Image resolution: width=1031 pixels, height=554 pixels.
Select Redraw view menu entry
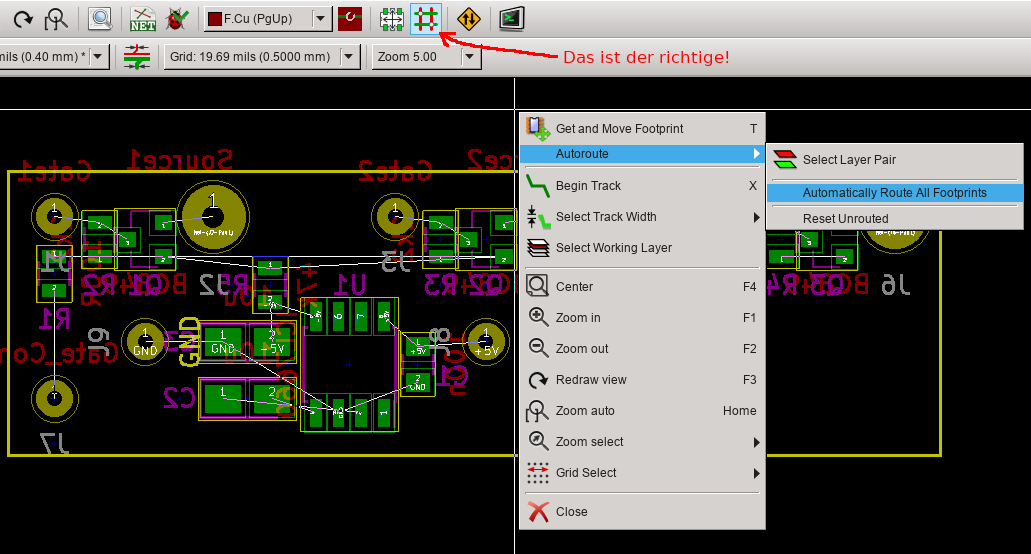pos(642,380)
